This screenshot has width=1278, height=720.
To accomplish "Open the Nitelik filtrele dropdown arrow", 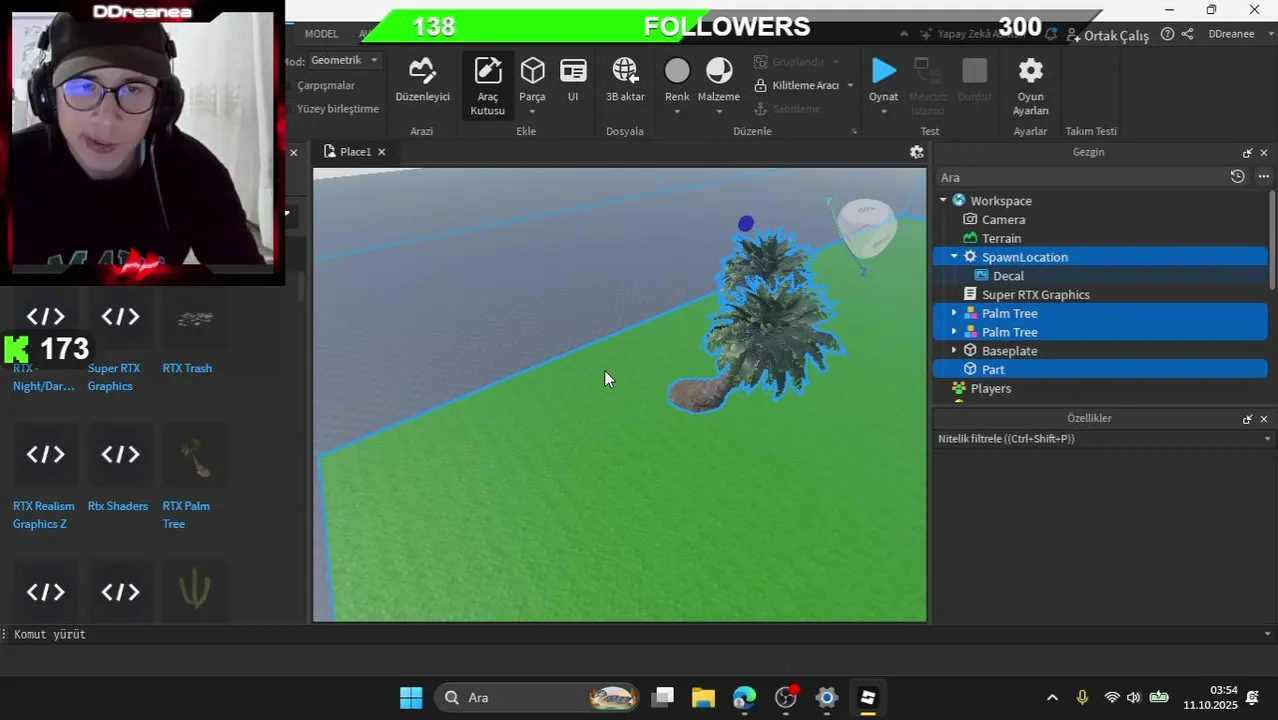I will coord(1267,439).
